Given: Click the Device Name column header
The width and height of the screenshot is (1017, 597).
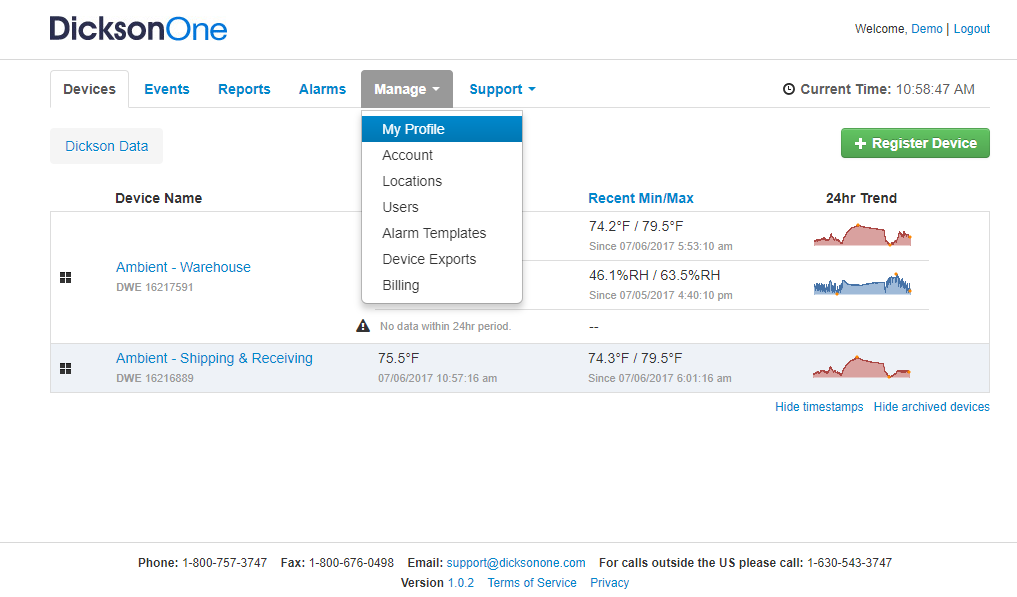Looking at the screenshot, I should pos(158,198).
